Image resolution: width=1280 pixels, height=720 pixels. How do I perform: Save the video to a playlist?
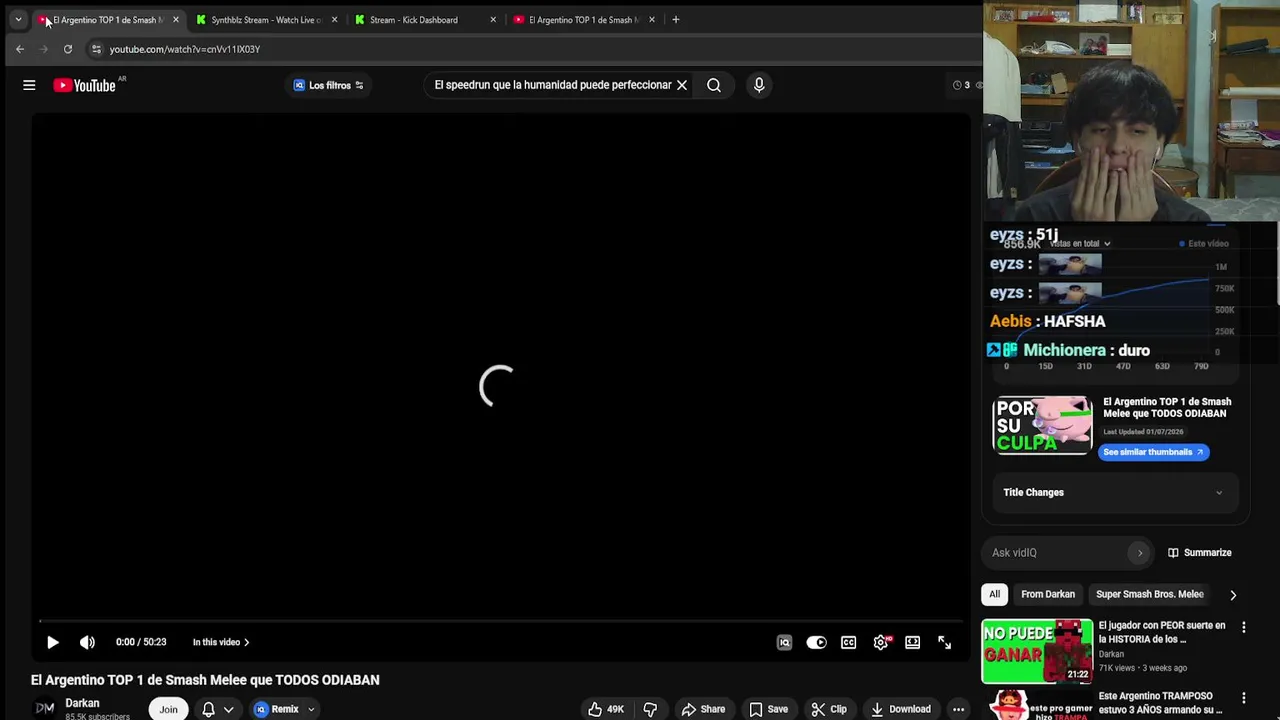(768, 709)
